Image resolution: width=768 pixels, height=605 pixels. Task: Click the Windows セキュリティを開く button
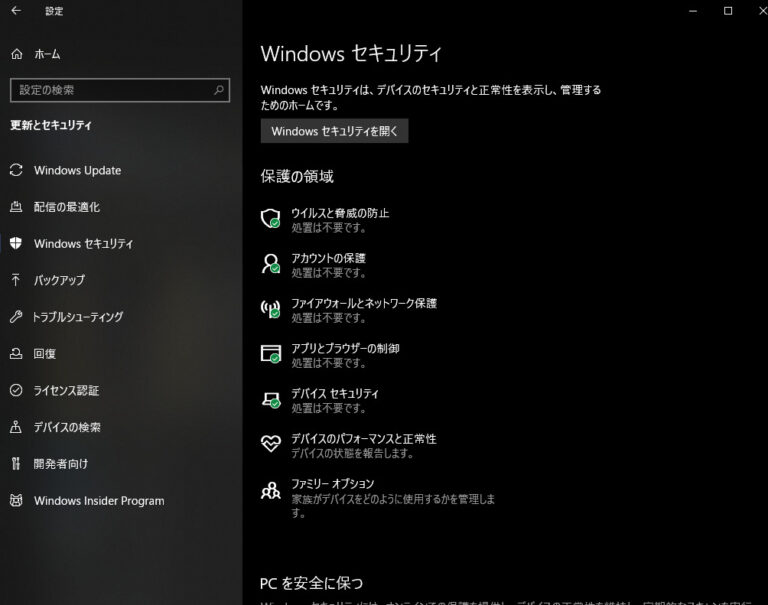(x=334, y=131)
